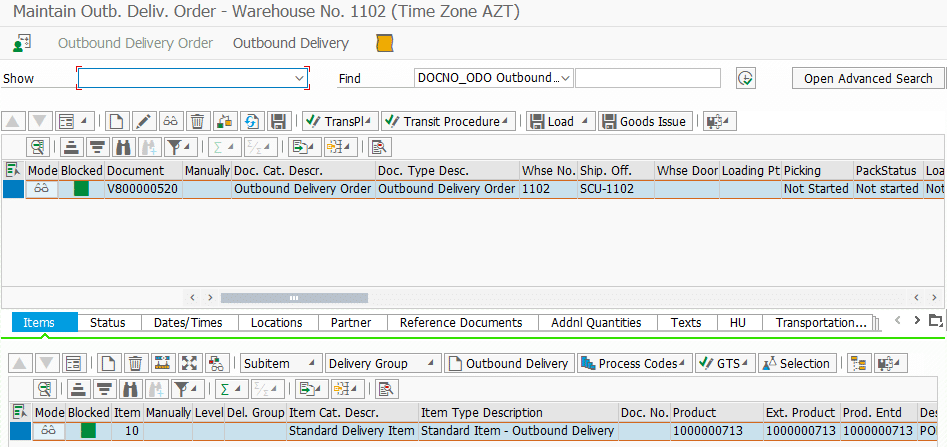Image resolution: width=947 pixels, height=447 pixels.
Task: Click the select-all corner icon of header grid
Action: coord(12,170)
